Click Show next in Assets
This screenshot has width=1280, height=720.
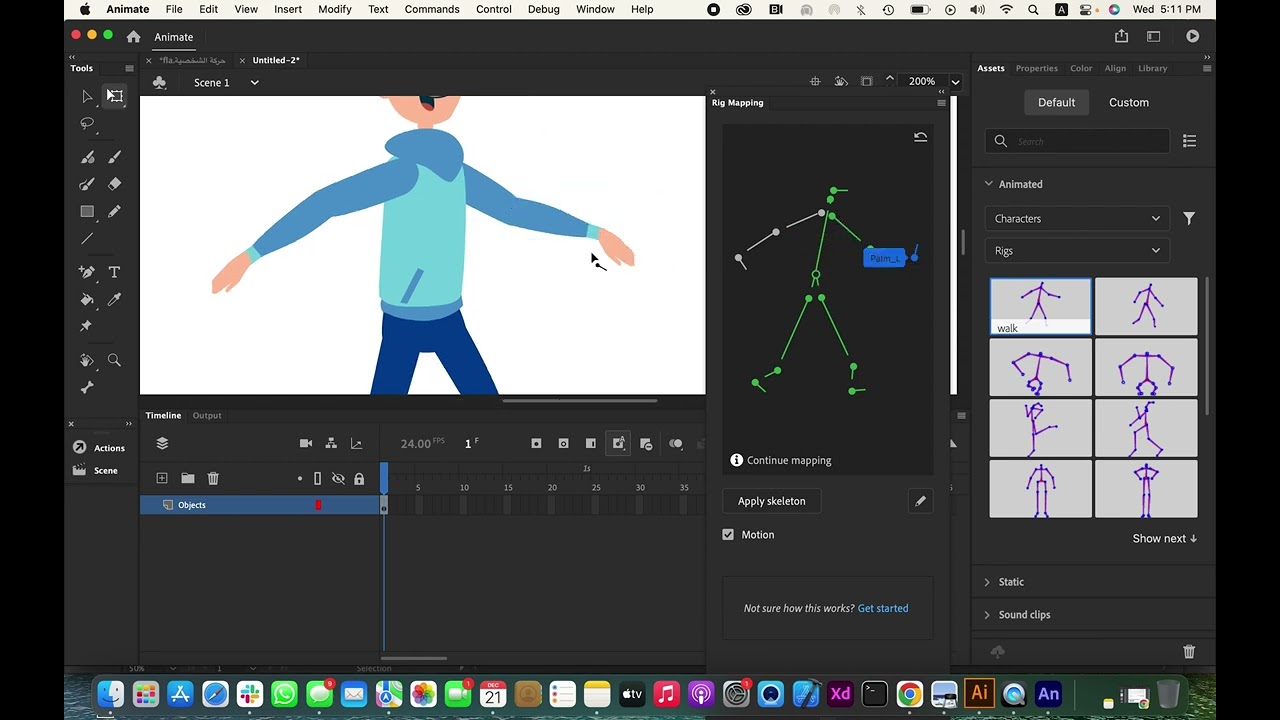click(1165, 538)
